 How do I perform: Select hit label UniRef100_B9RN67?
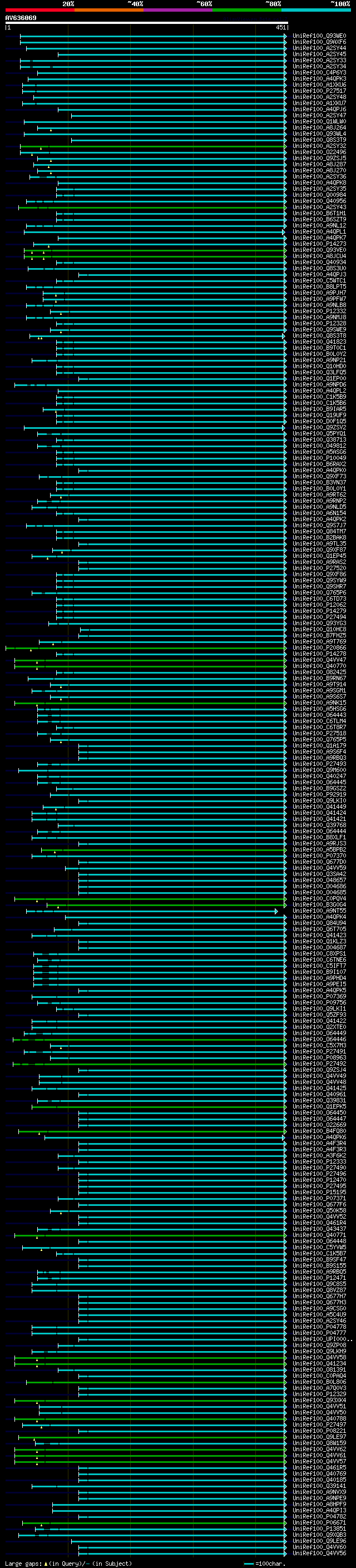click(319, 678)
